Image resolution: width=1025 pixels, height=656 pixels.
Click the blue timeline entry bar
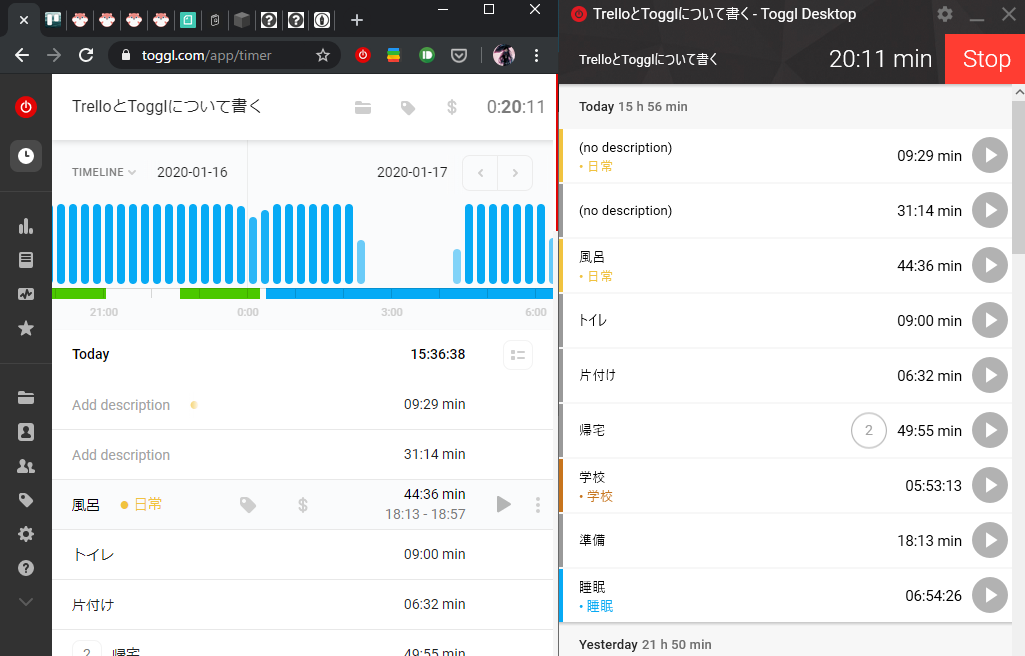[409, 294]
